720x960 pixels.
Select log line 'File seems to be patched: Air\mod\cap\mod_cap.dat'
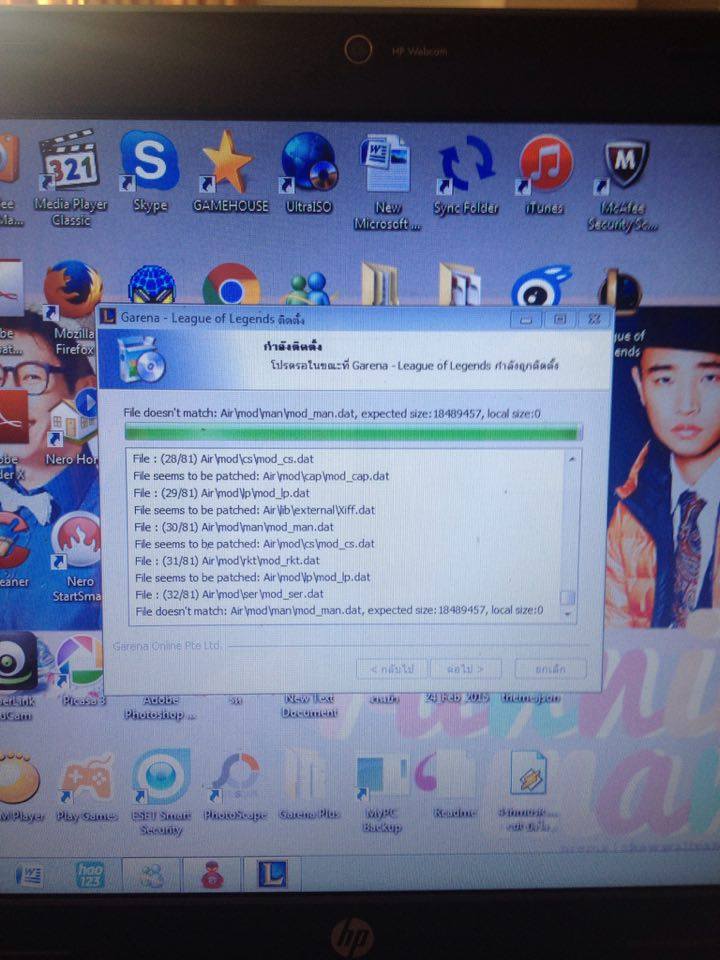(x=261, y=476)
